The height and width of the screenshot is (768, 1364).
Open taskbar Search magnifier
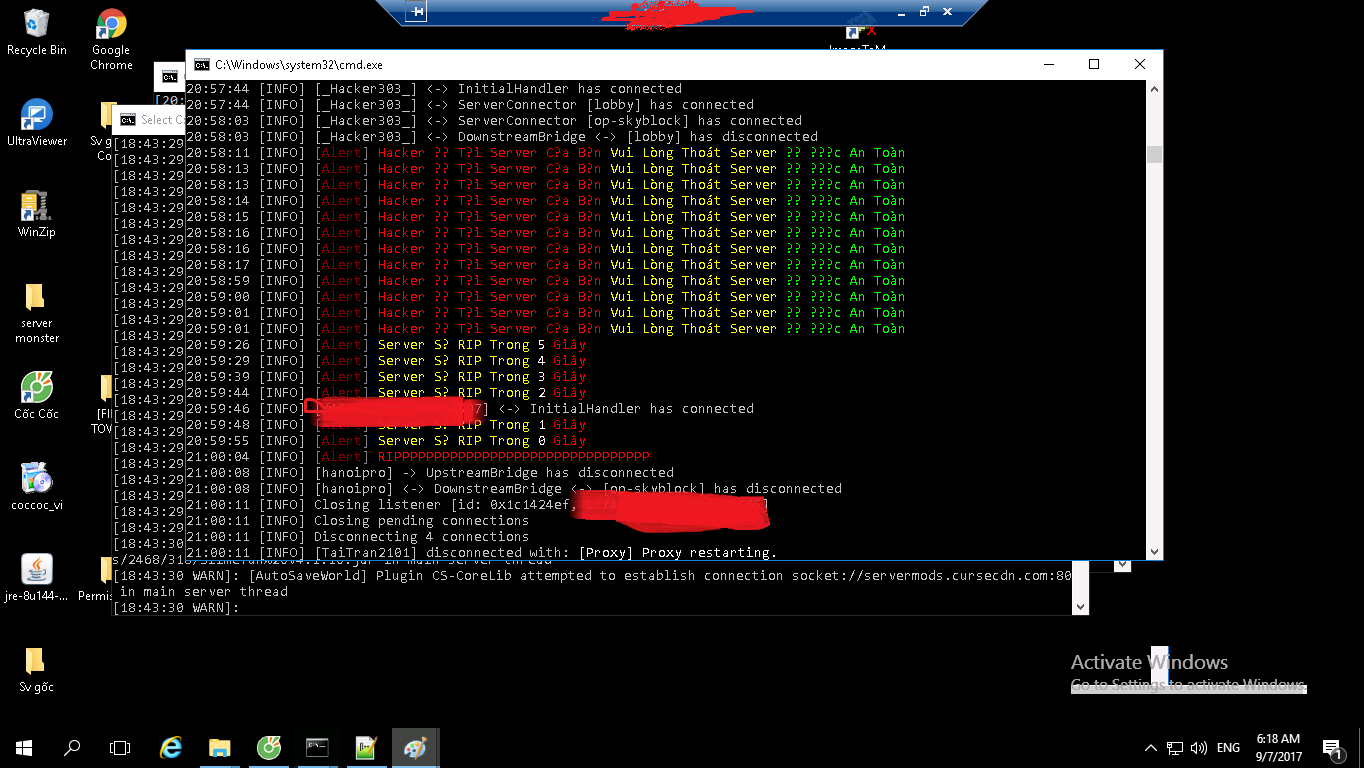coord(72,747)
